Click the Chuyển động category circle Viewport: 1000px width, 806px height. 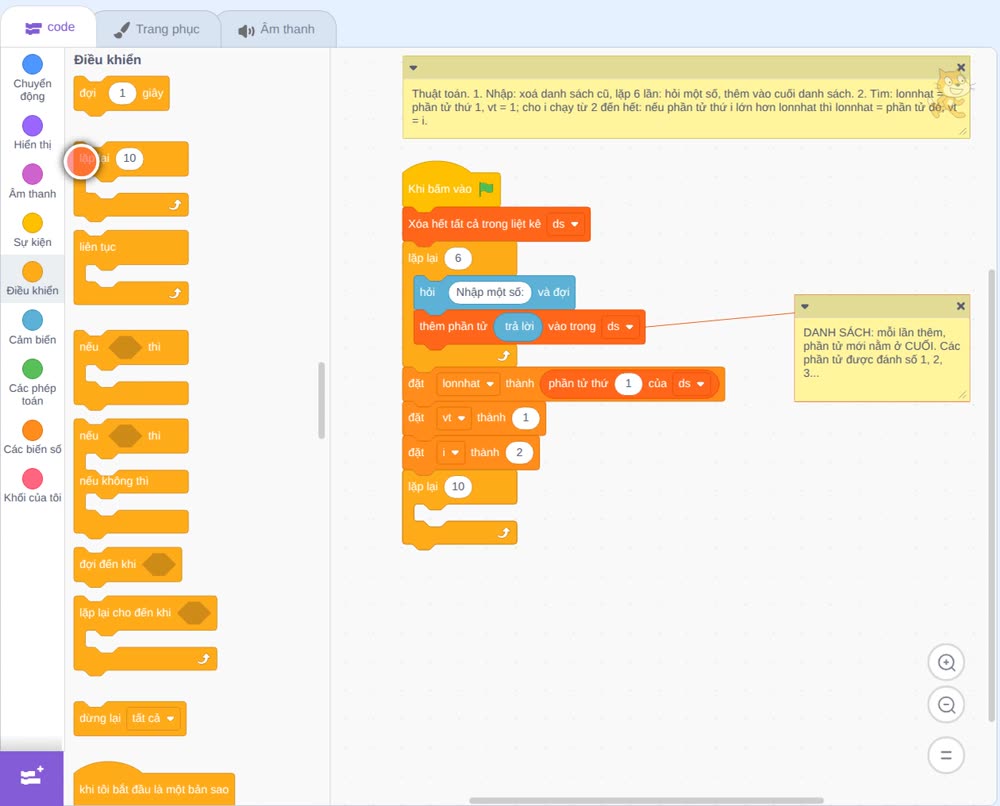[33, 64]
